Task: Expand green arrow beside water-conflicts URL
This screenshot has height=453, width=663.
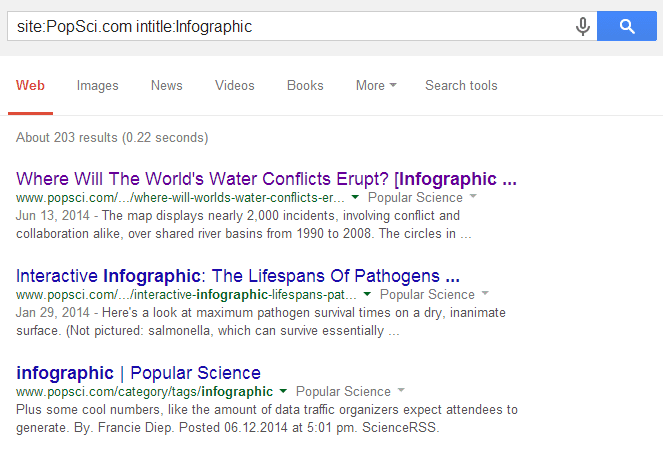Action: coord(355,197)
